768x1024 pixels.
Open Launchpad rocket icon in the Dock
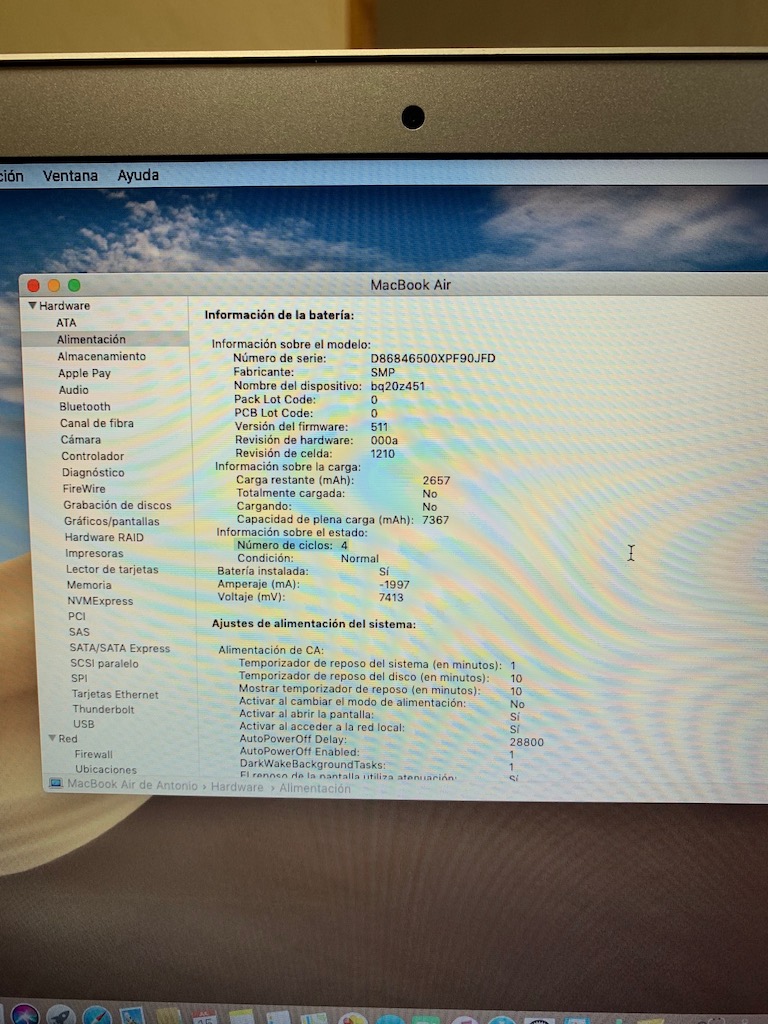[61, 1015]
